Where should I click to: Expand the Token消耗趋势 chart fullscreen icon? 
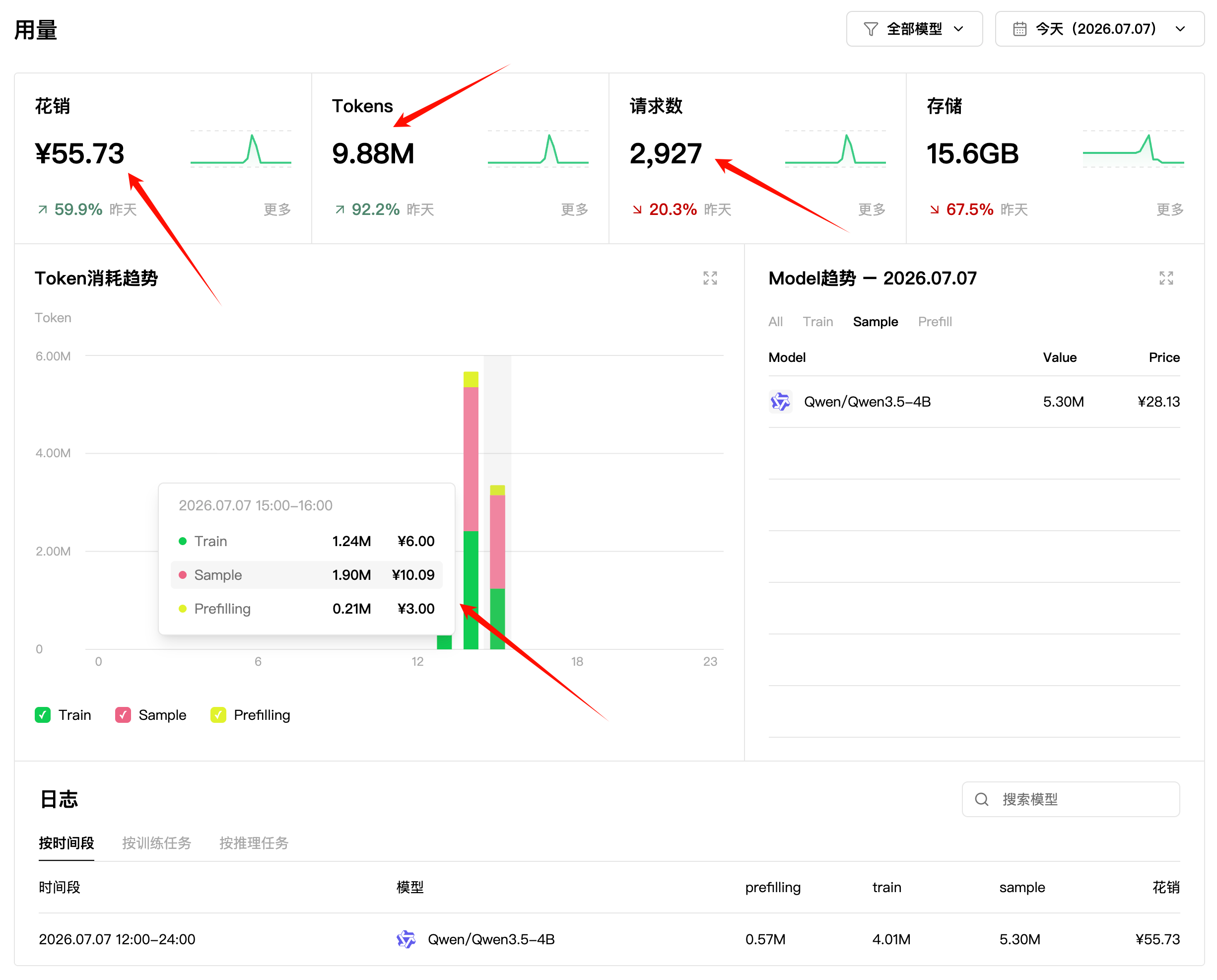pos(710,278)
